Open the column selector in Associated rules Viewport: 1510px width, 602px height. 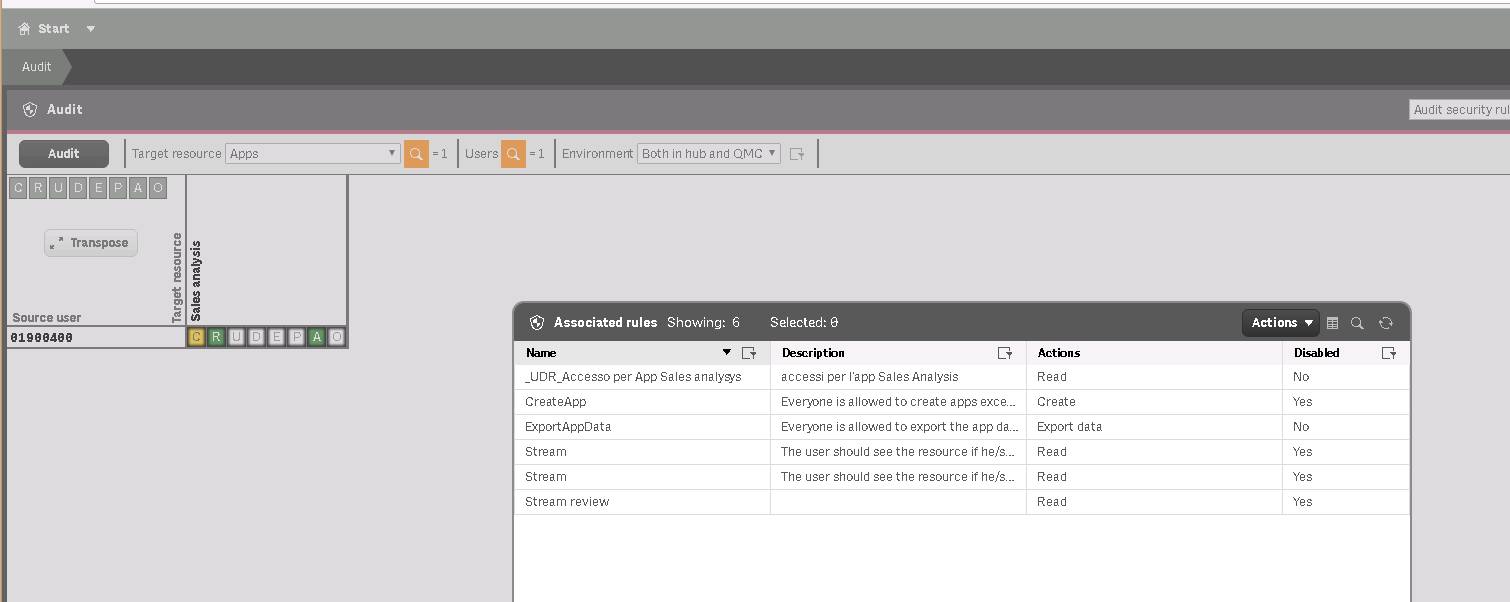(x=1332, y=323)
